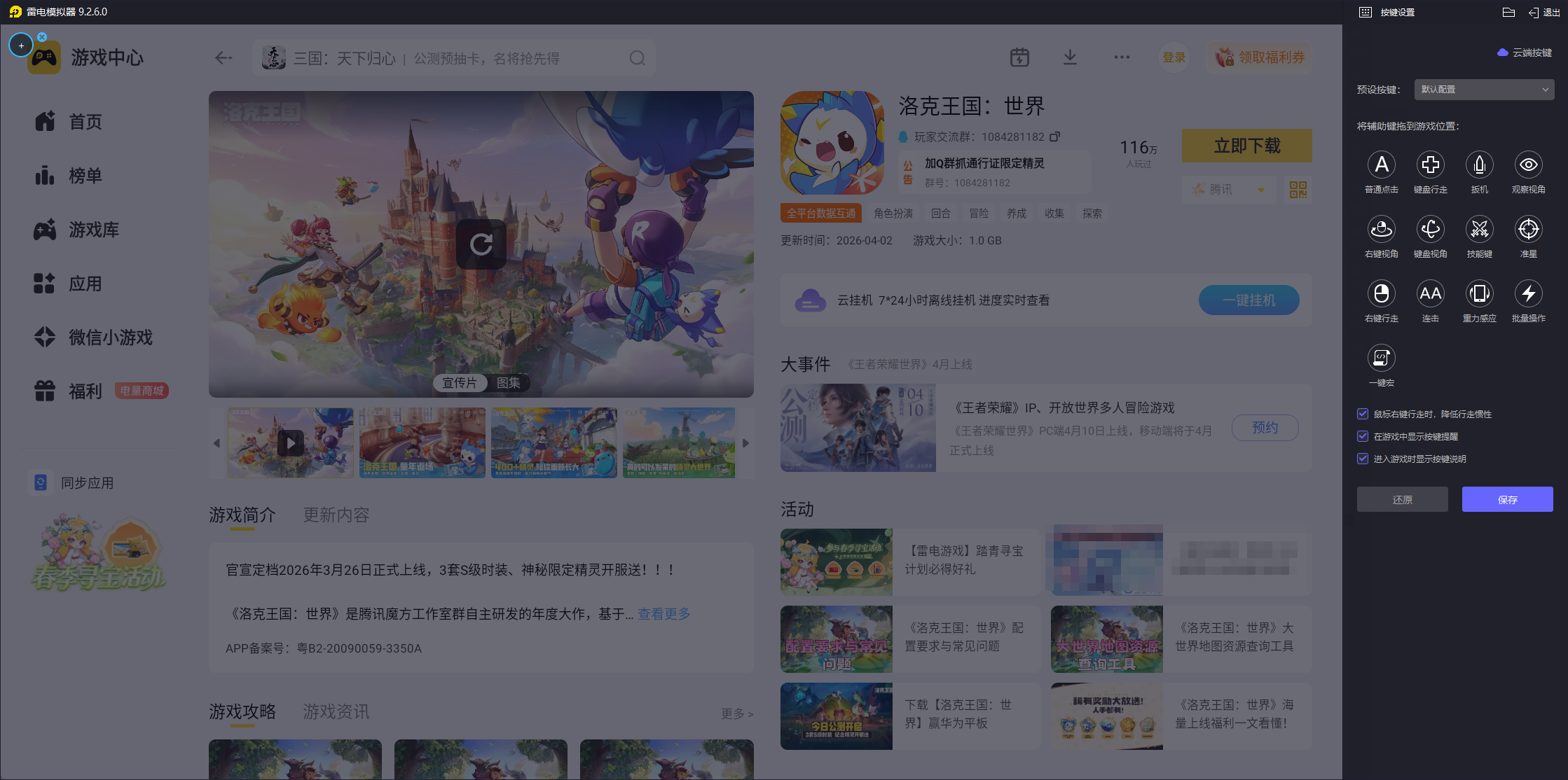Switch to the 更新内容 tab
Image resolution: width=1568 pixels, height=780 pixels.
[x=336, y=515]
